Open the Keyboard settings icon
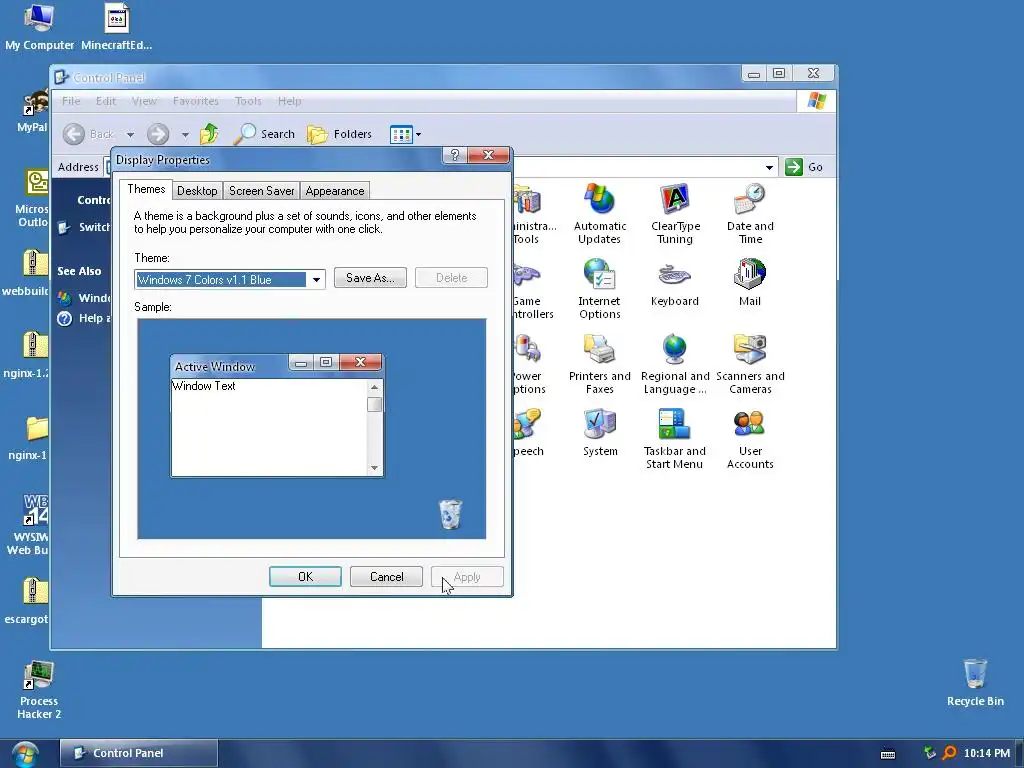 click(x=675, y=282)
